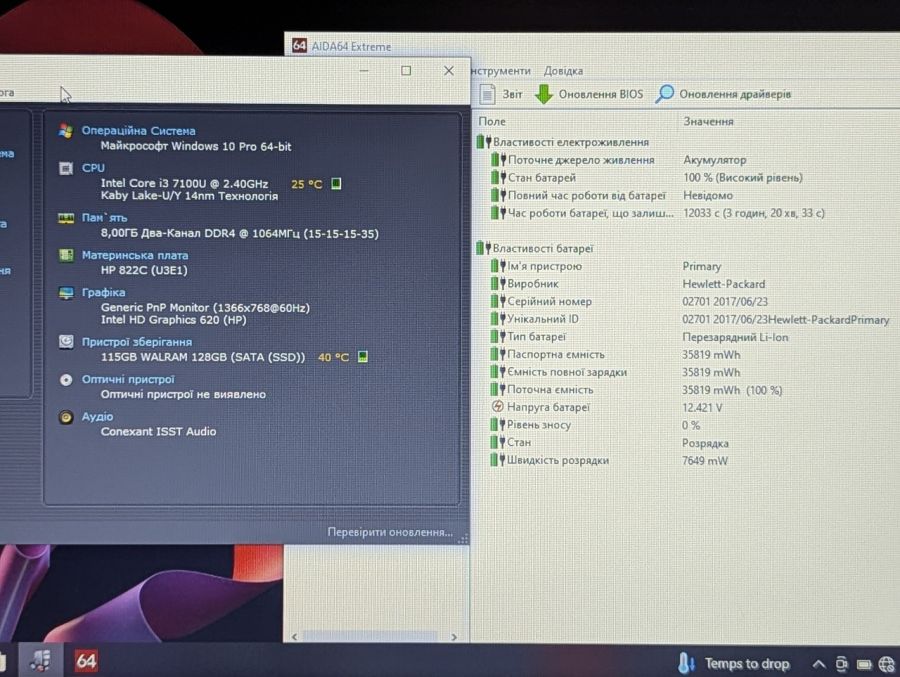Open the Графіка section link

point(103,292)
